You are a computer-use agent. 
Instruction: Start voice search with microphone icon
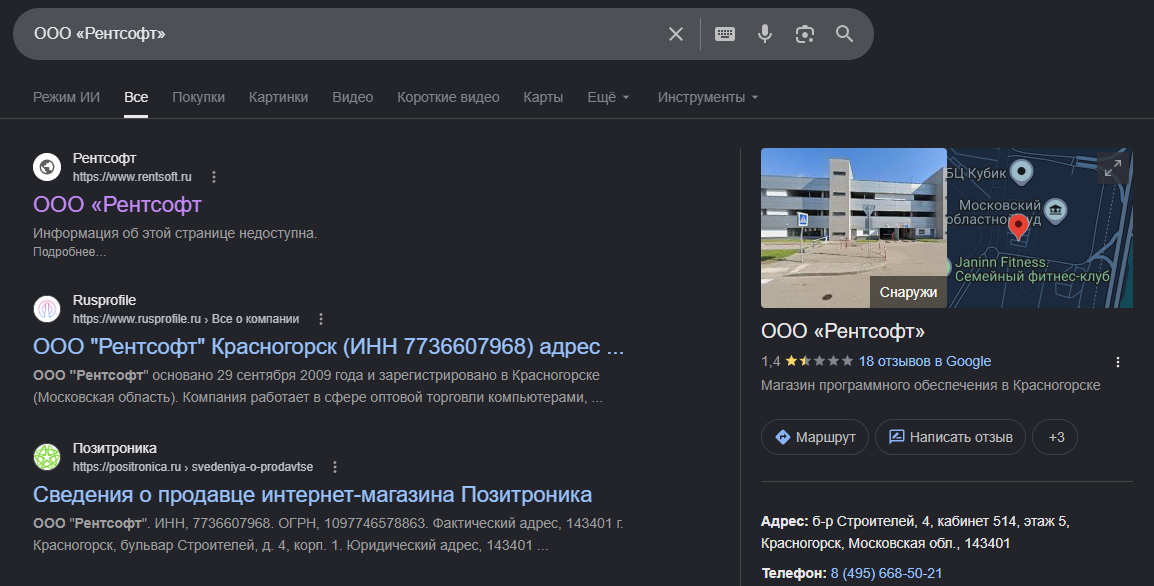[765, 34]
